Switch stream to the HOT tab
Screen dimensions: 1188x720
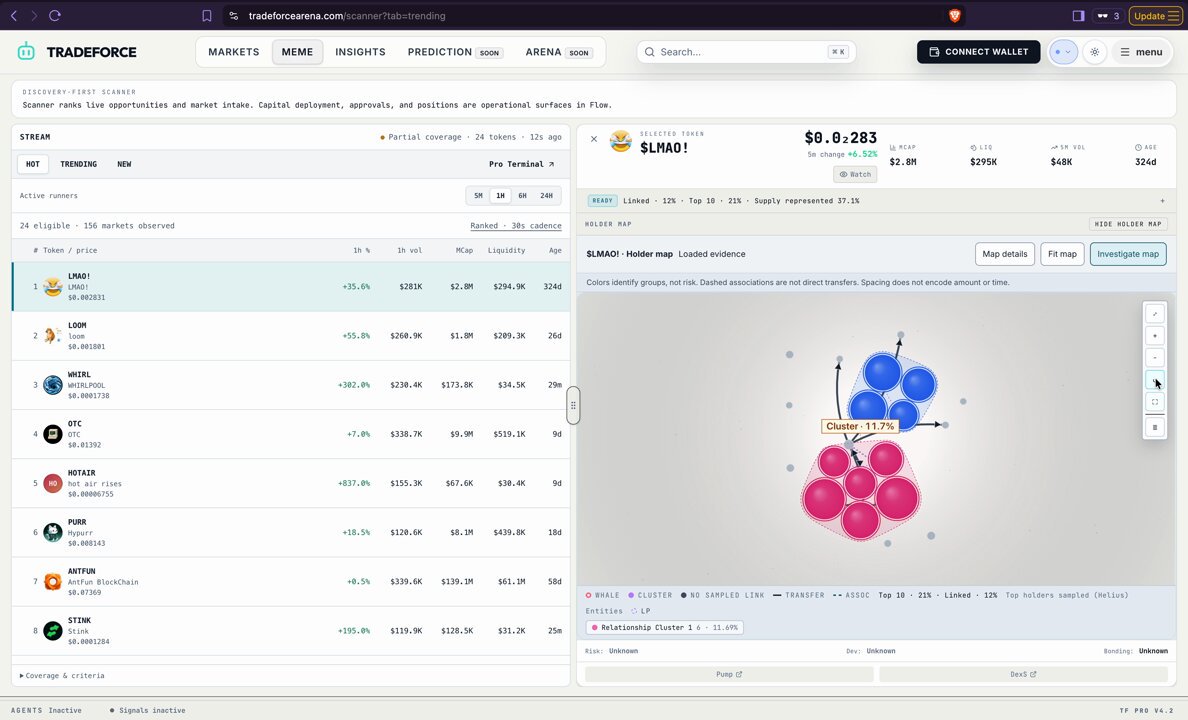33,164
